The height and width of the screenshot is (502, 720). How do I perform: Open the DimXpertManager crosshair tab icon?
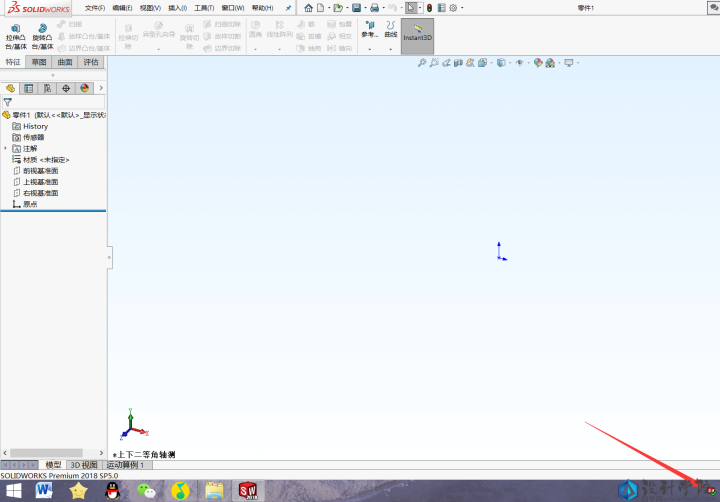(66, 88)
